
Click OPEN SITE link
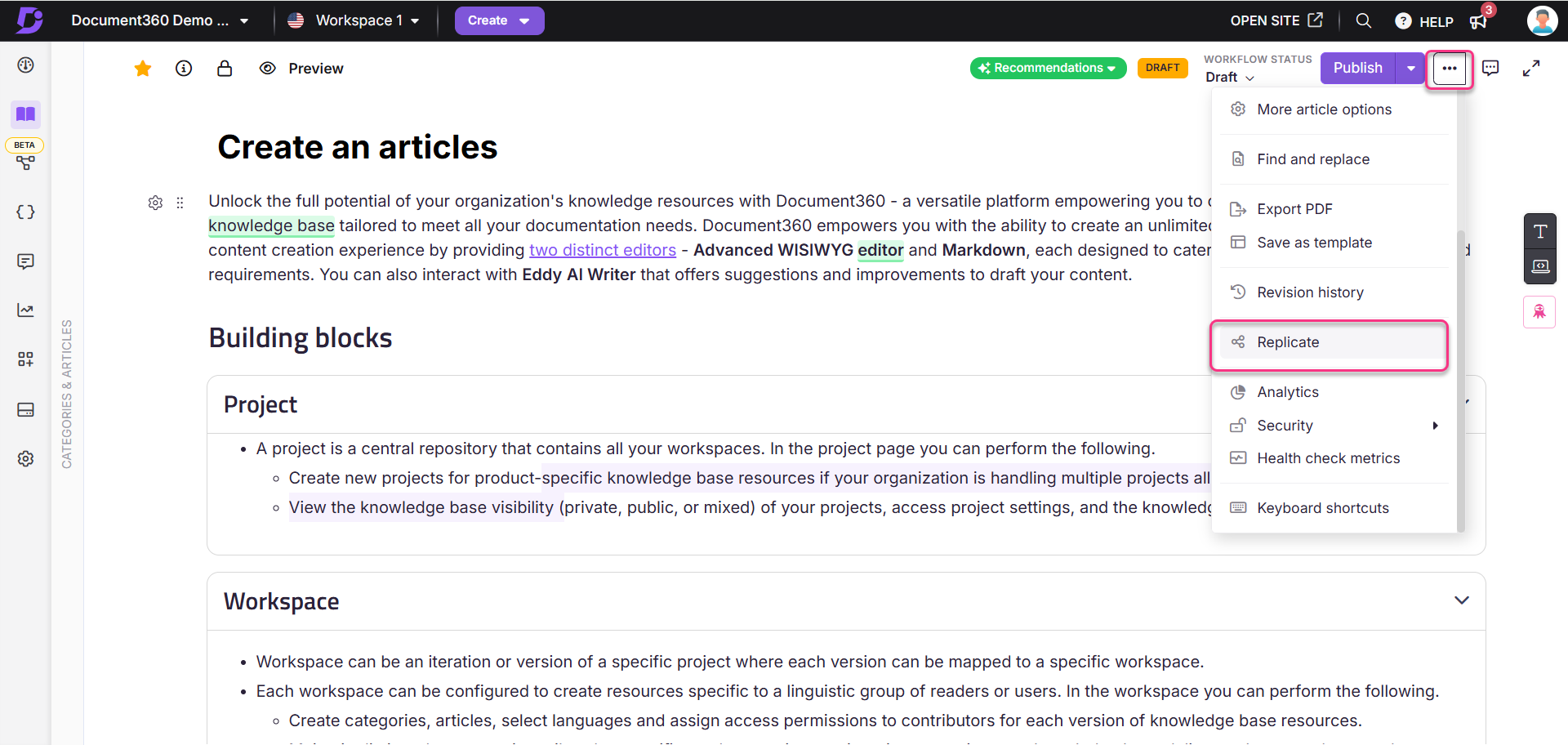(1276, 20)
